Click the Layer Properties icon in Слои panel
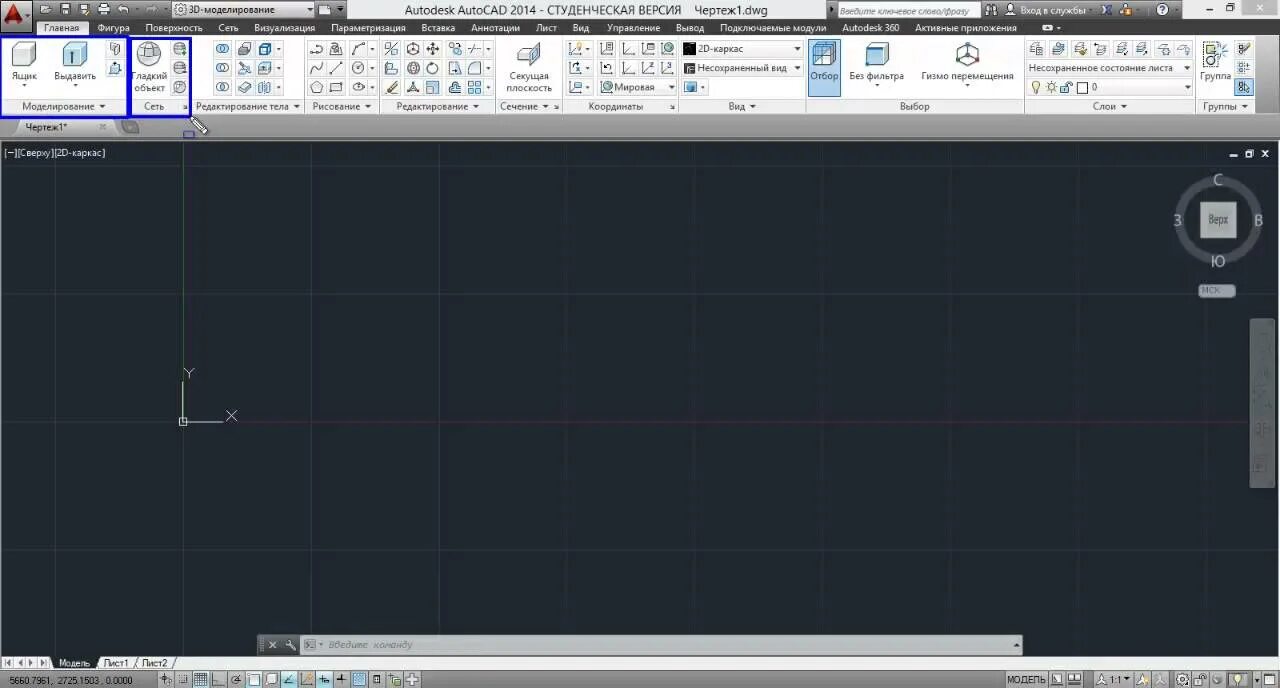Viewport: 1280px width, 688px height. [x=1036, y=49]
